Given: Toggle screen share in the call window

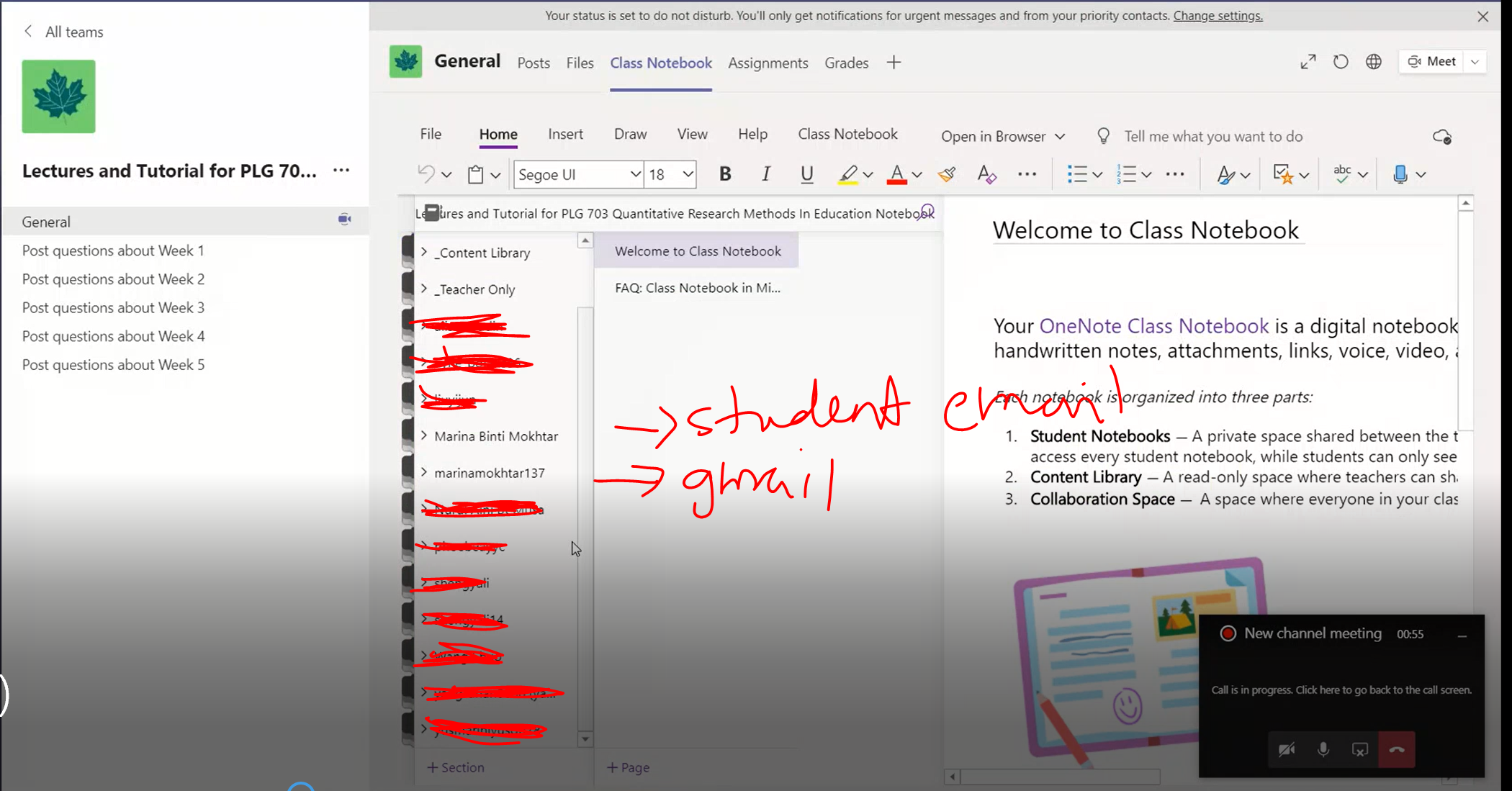Looking at the screenshot, I should (1360, 749).
